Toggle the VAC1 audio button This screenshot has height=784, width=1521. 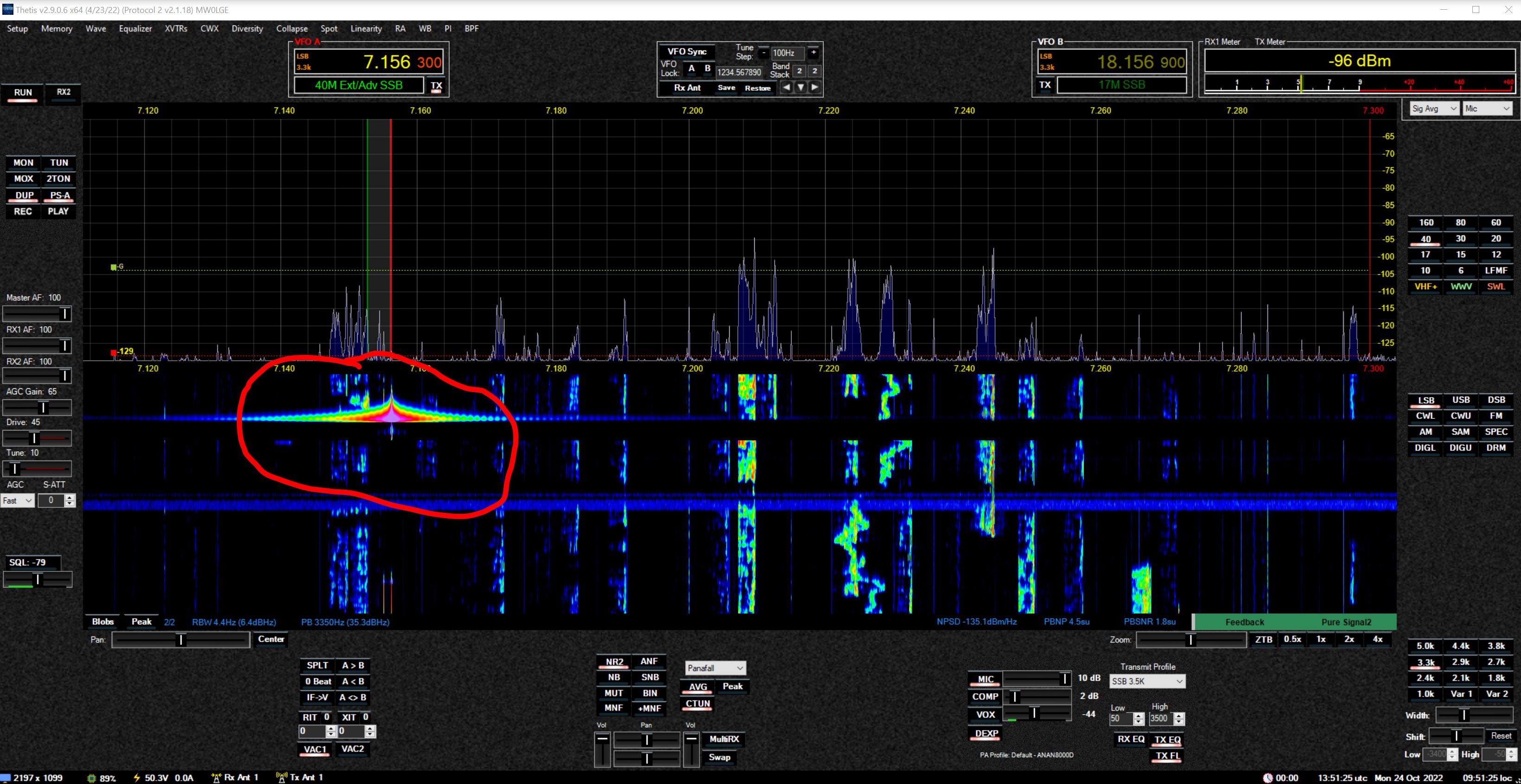(315, 750)
